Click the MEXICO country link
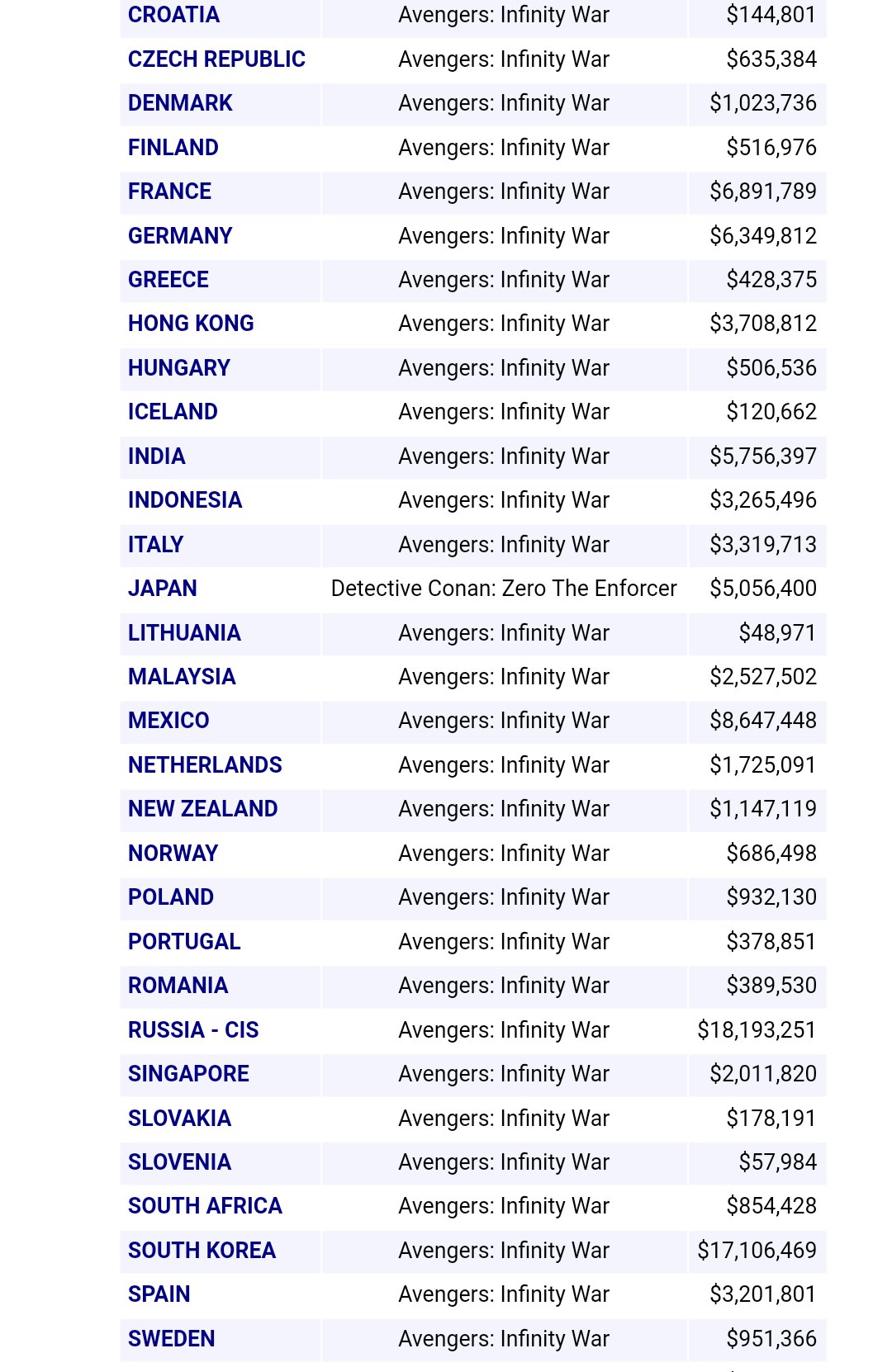 click(168, 721)
